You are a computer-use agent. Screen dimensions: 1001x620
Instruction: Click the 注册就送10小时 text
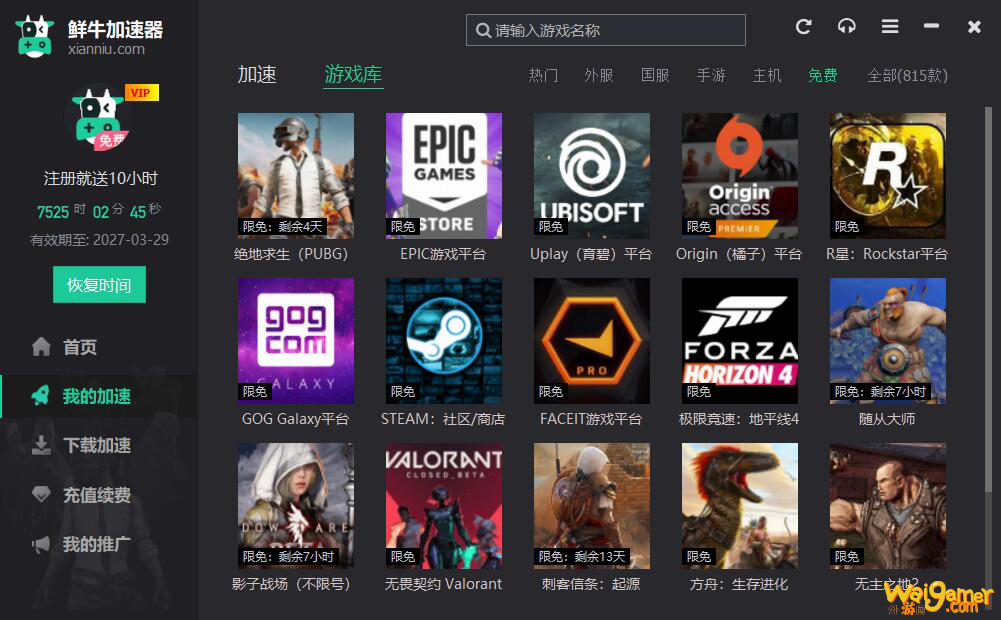coord(100,178)
